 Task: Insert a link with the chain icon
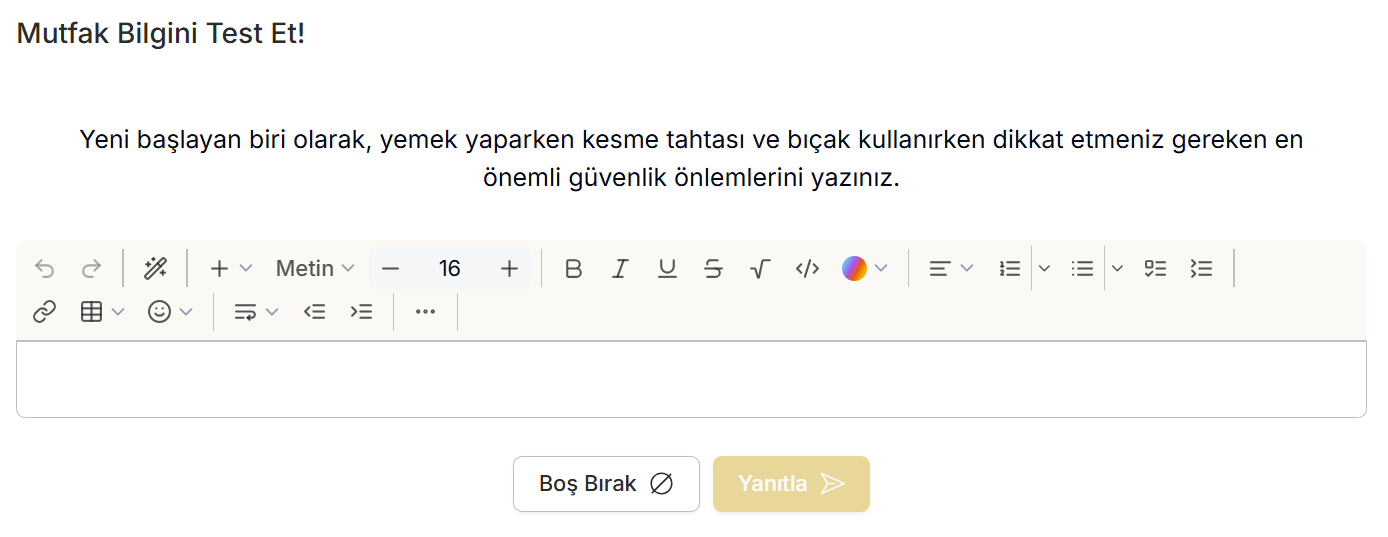click(44, 312)
